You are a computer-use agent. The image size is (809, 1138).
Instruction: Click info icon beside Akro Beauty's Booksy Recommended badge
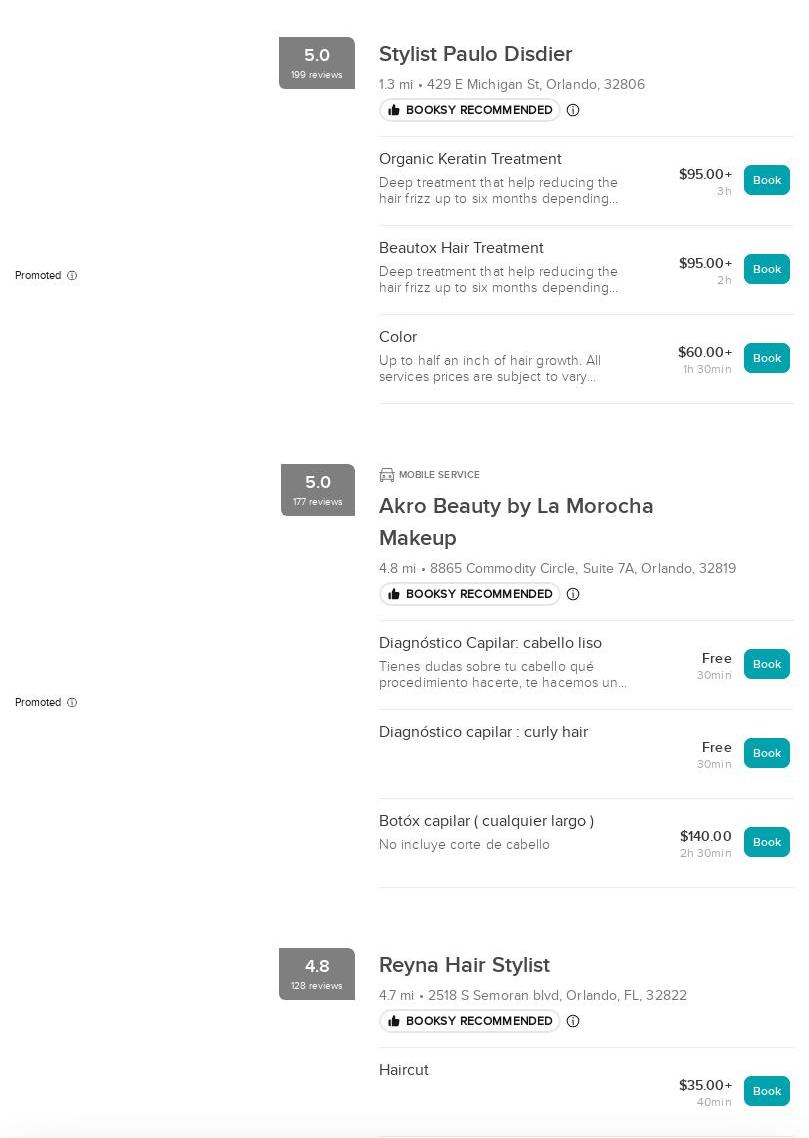(573, 594)
